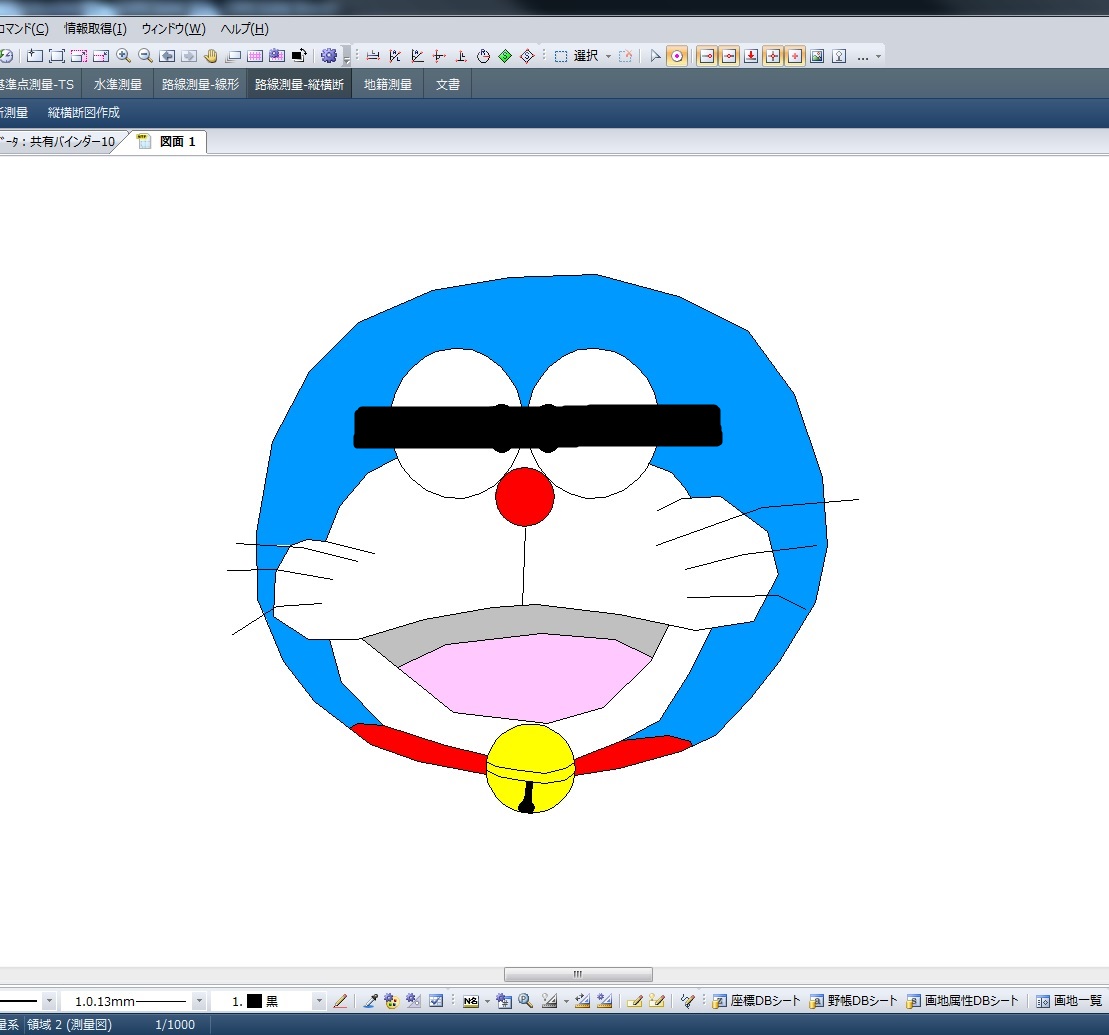Click the bottom toolbar magnifier search icon
The width and height of the screenshot is (1109, 1035).
coord(525,1000)
